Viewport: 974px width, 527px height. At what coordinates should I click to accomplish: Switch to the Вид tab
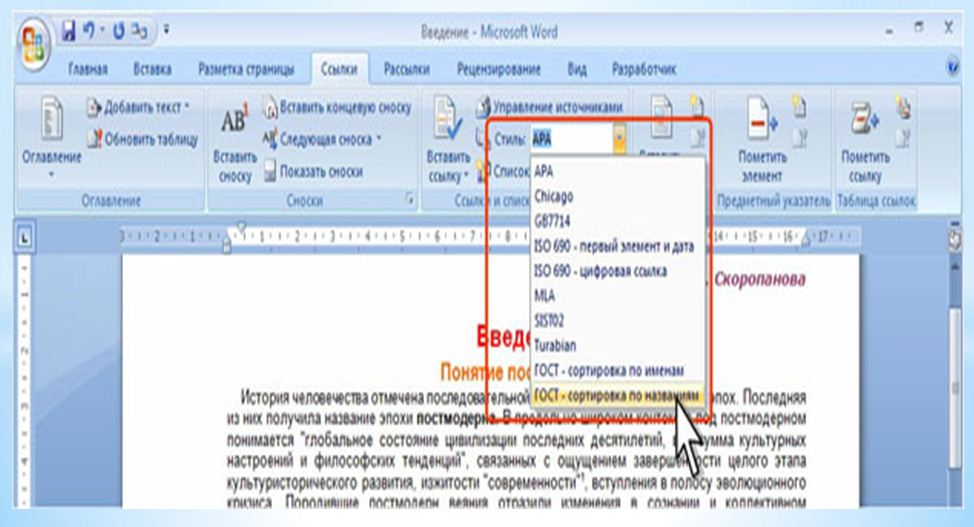576,69
